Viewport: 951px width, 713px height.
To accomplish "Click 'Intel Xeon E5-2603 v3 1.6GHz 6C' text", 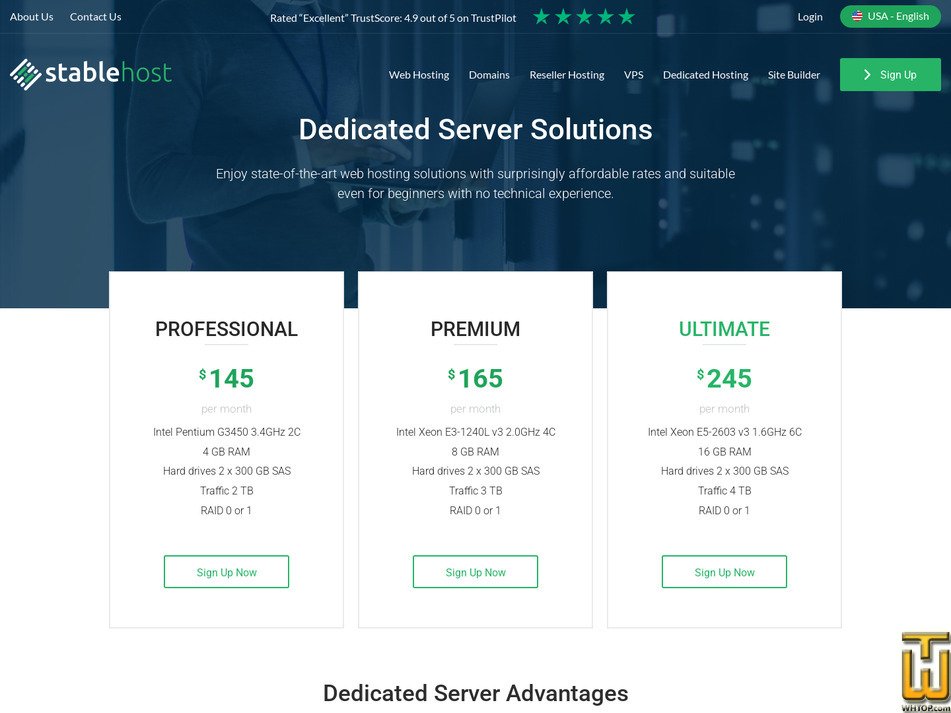I will point(724,432).
